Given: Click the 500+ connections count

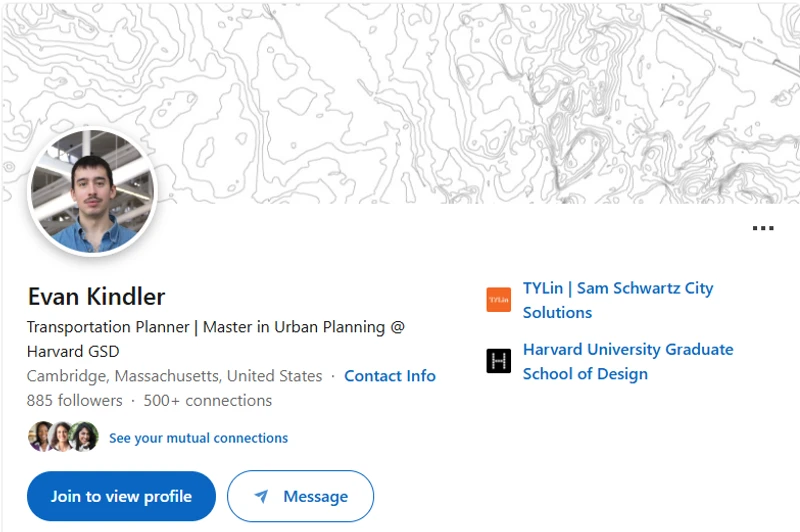Looking at the screenshot, I should [207, 400].
